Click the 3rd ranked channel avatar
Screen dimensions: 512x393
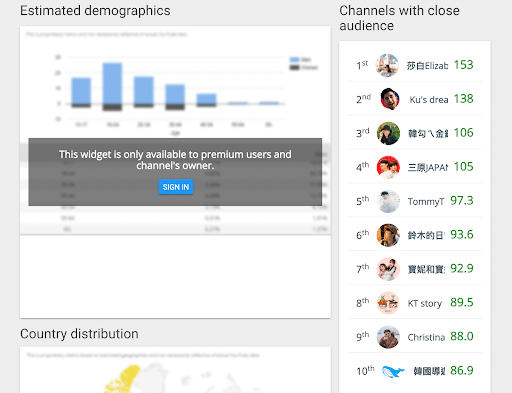(388, 133)
